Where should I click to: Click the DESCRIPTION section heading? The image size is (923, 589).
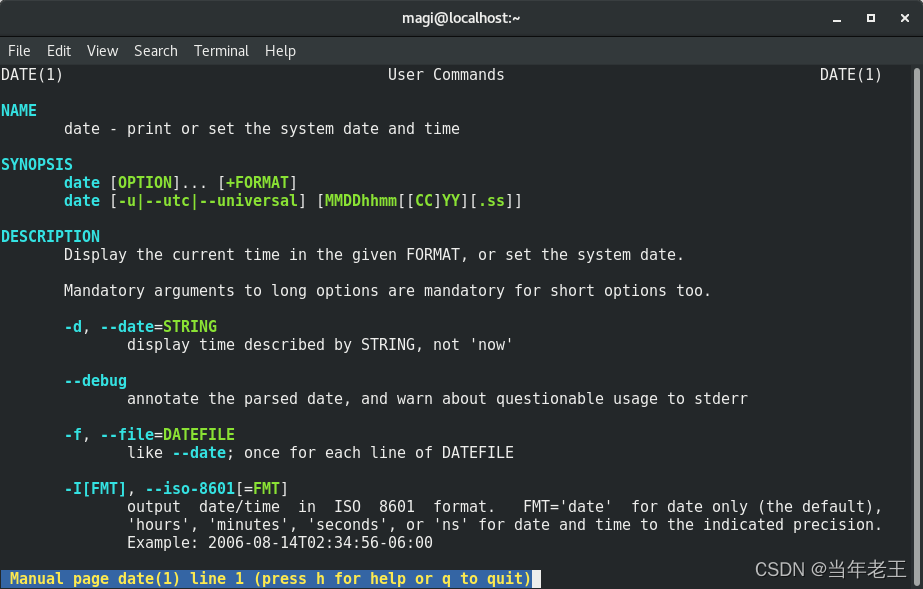51,237
